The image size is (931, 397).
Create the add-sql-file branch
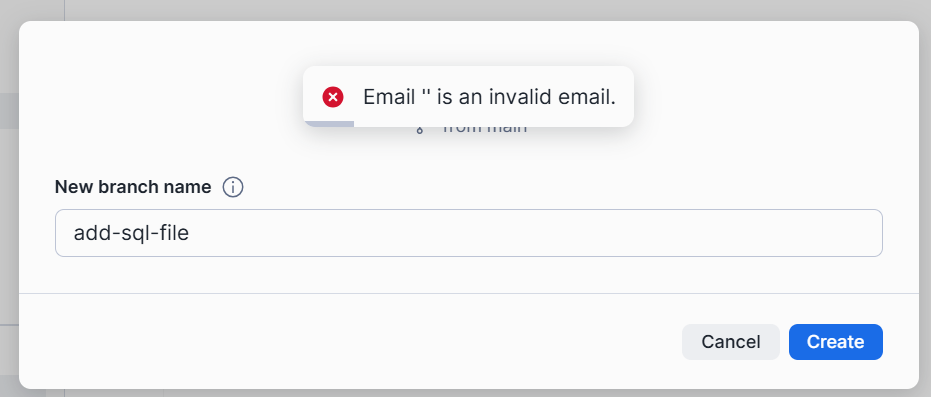click(x=835, y=342)
